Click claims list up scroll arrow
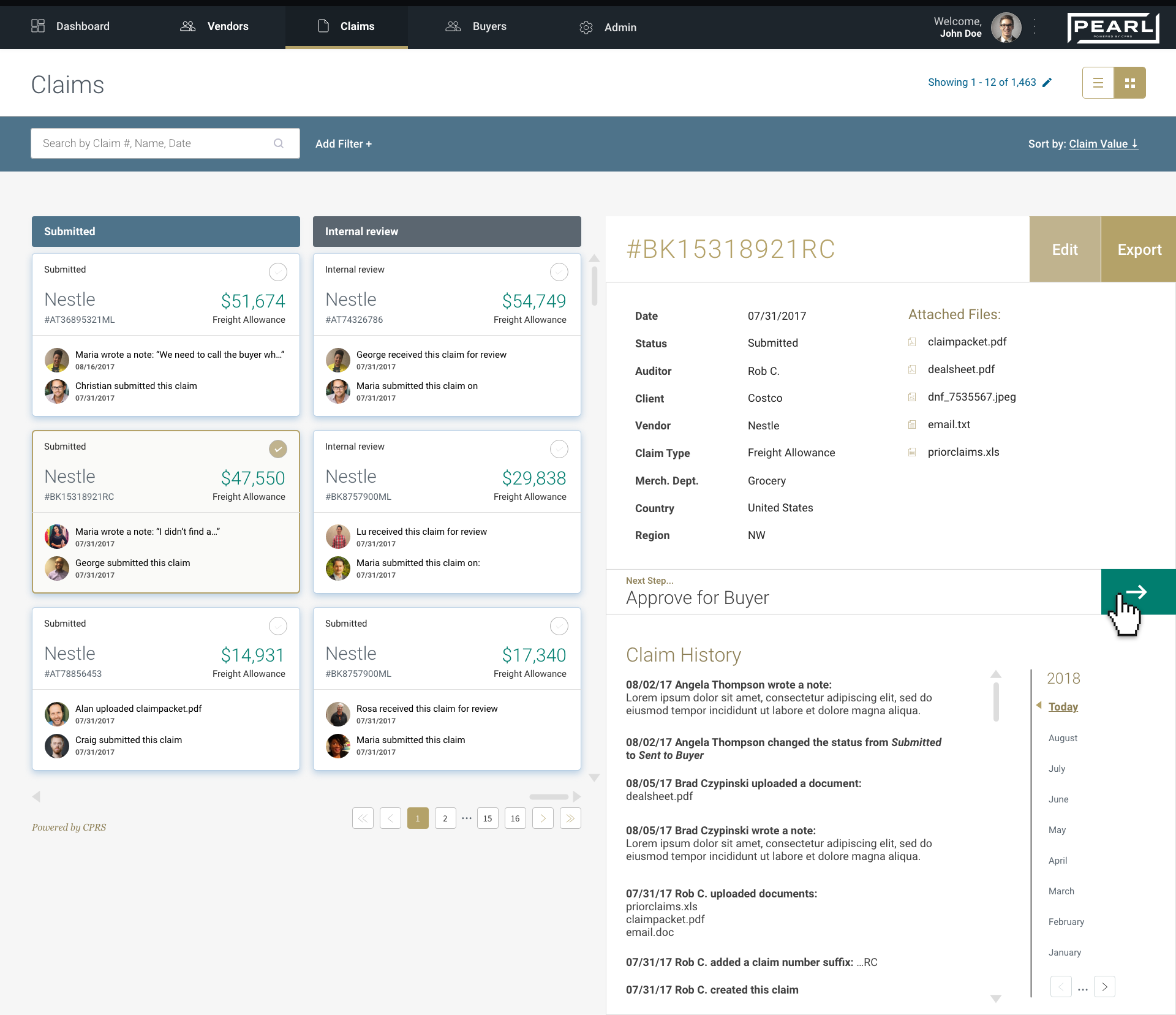1176x1015 pixels. coord(594,258)
